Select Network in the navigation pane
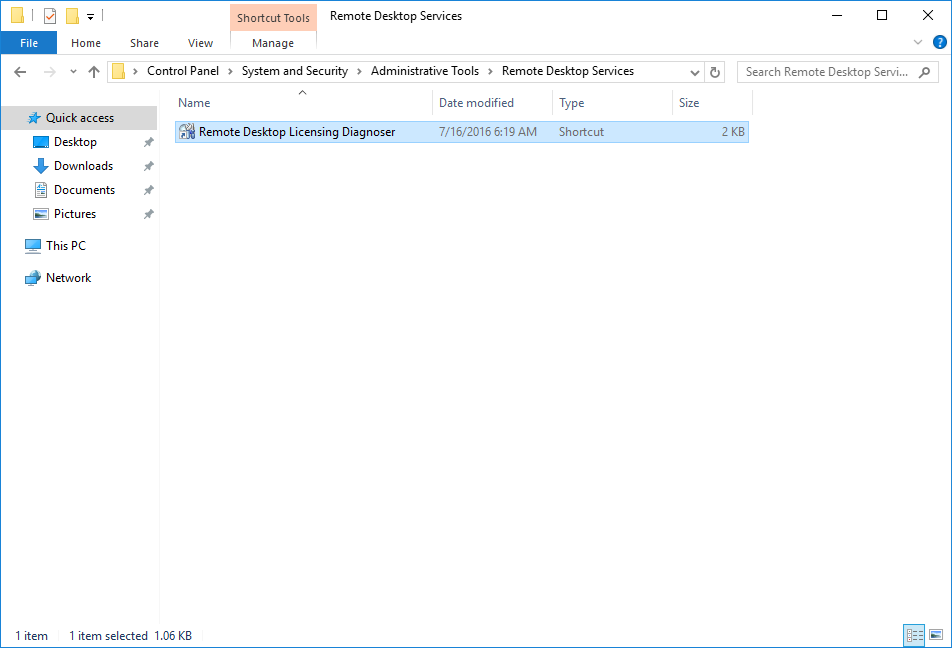This screenshot has width=952, height=648. click(x=68, y=278)
